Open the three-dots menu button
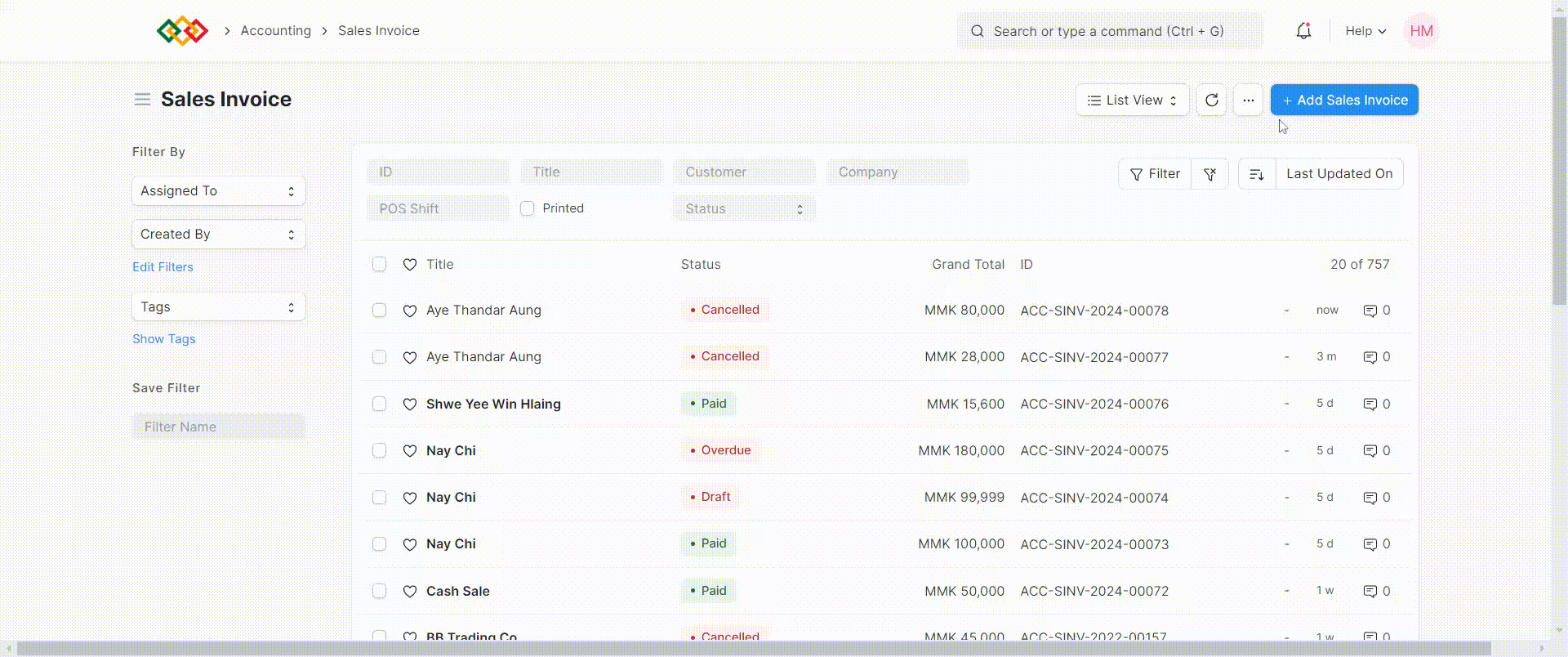This screenshot has width=1568, height=657. pyautogui.click(x=1248, y=100)
